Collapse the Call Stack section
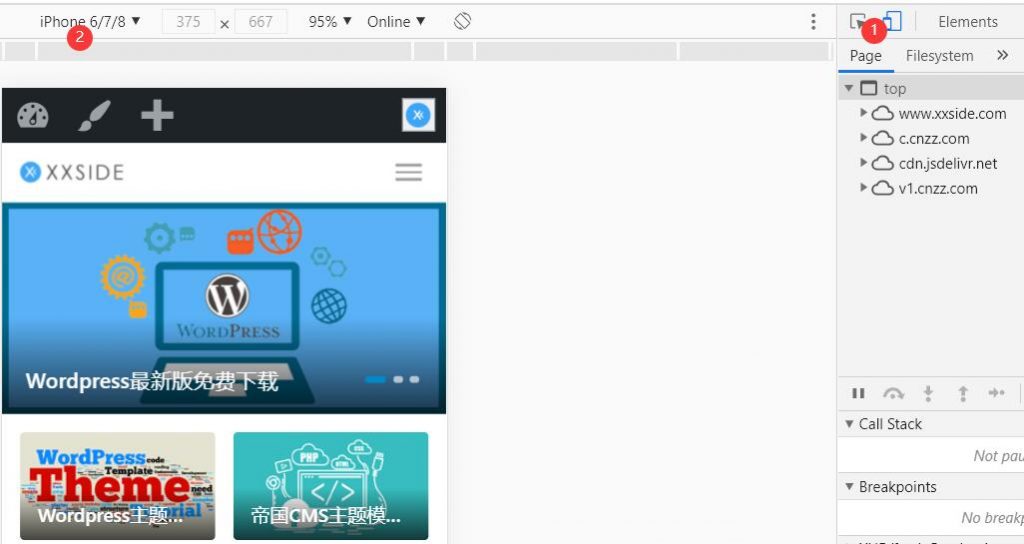Image resolution: width=1024 pixels, height=544 pixels. pos(849,424)
